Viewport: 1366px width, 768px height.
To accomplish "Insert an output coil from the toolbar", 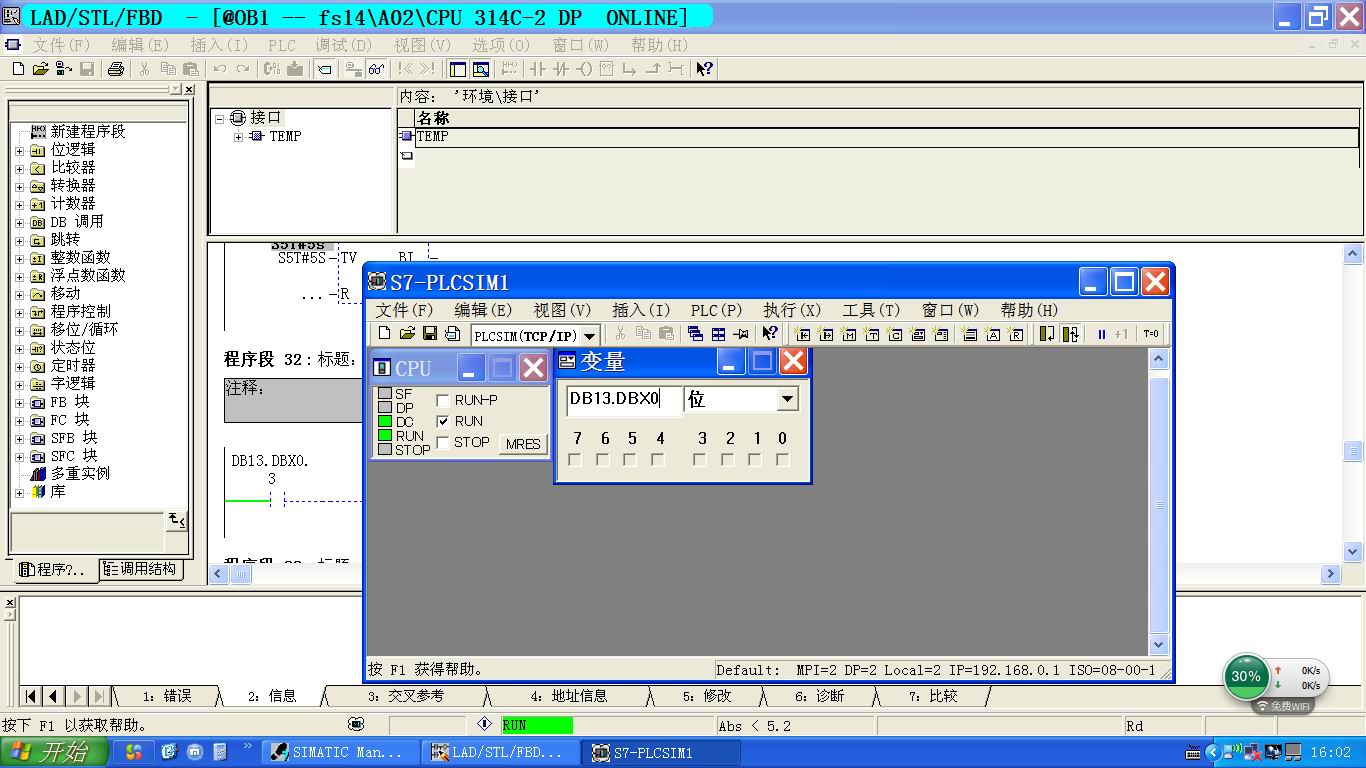I will pos(585,69).
